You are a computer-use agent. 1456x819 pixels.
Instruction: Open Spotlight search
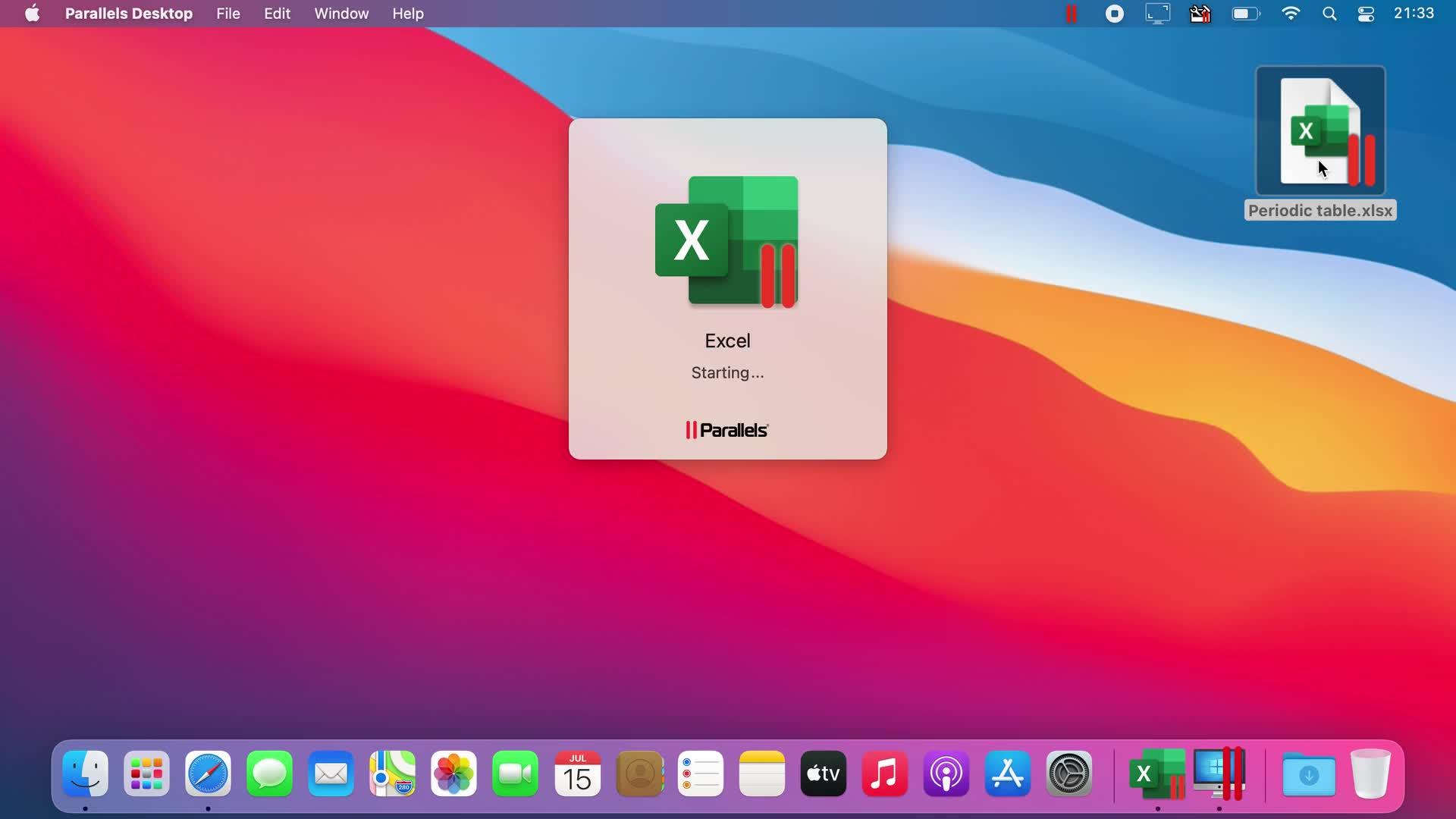point(1329,14)
